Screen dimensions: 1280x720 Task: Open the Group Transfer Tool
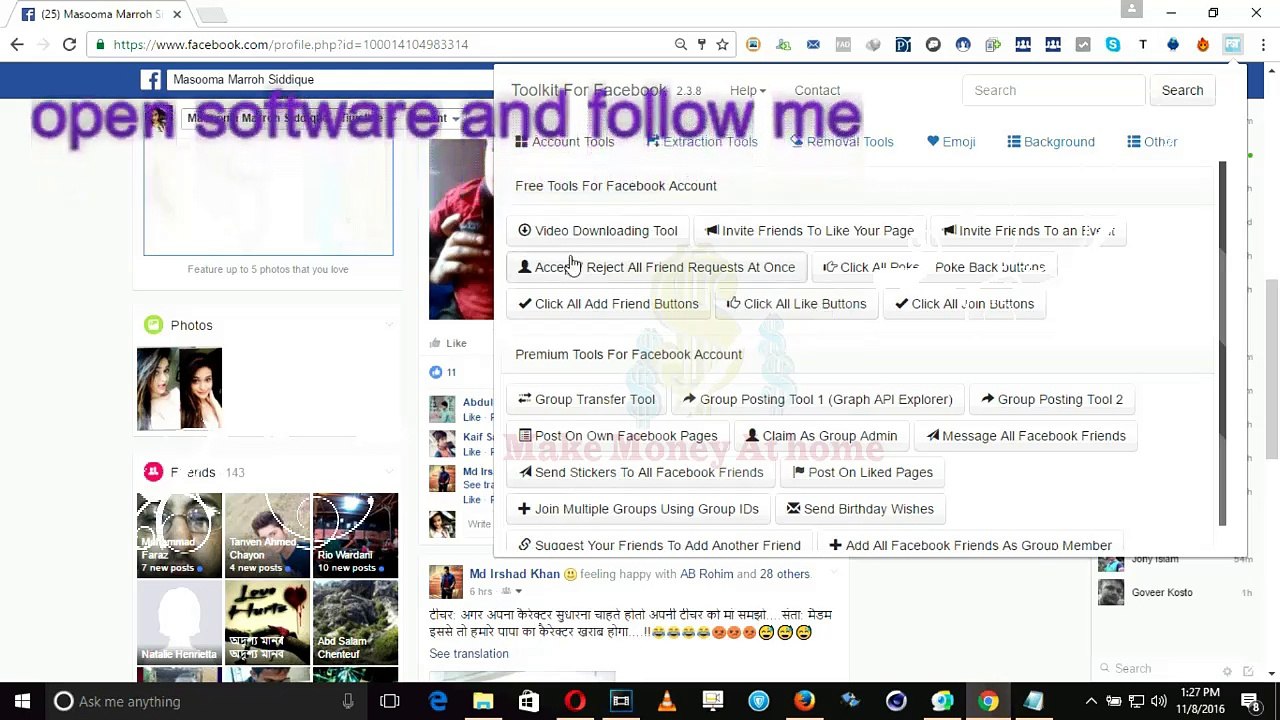coord(586,399)
